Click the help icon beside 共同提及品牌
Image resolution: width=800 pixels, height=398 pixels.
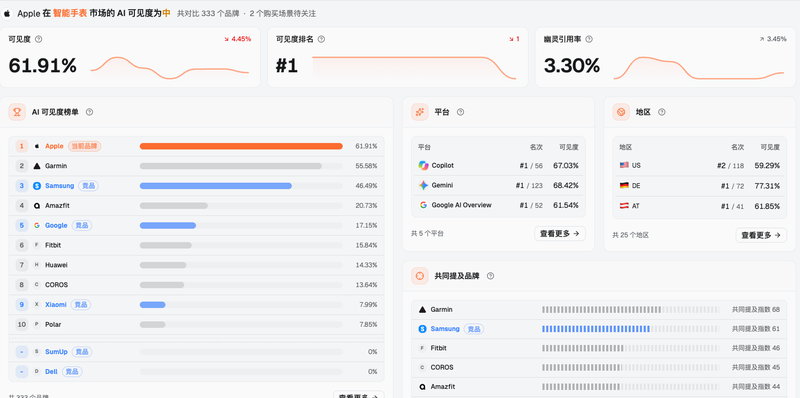(x=490, y=276)
